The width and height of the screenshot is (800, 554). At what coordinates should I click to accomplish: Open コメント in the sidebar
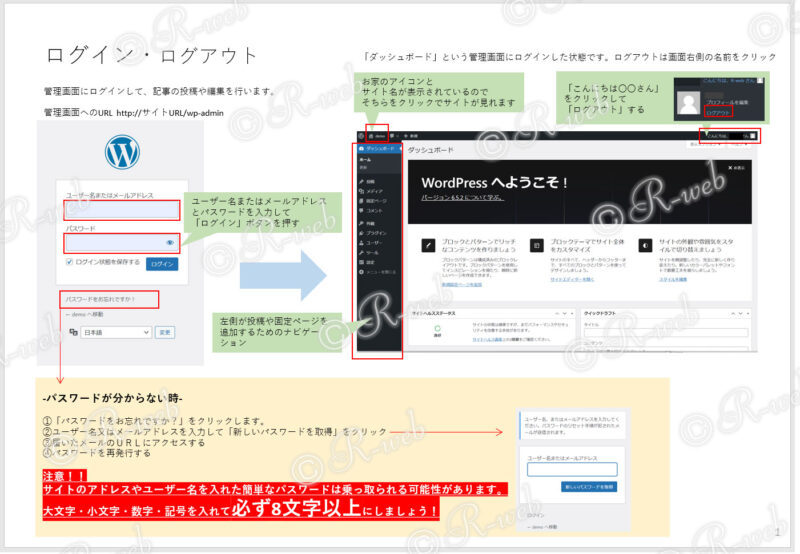[x=371, y=211]
